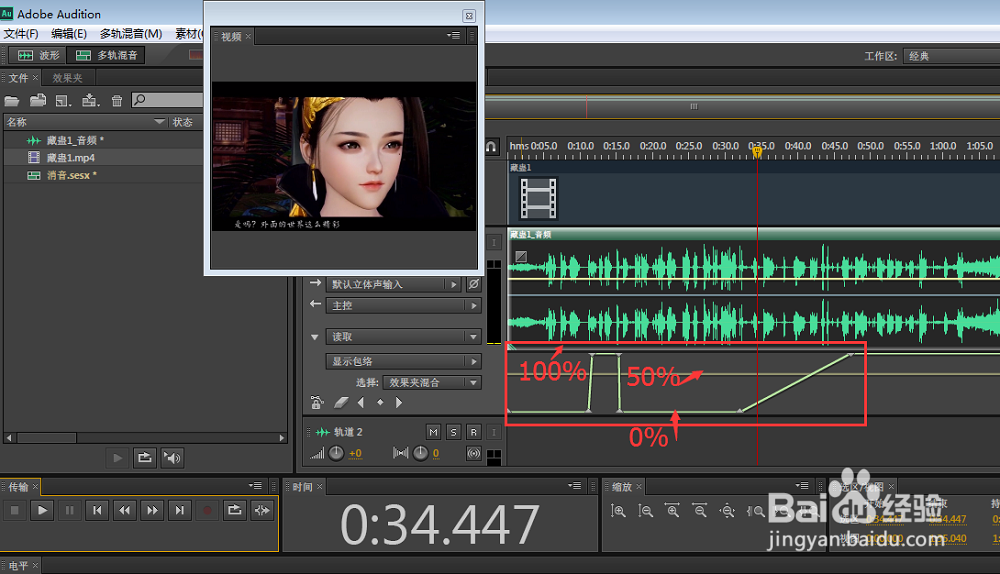
Task: Sort by 名称 column dropdown arrow
Action: (159, 121)
